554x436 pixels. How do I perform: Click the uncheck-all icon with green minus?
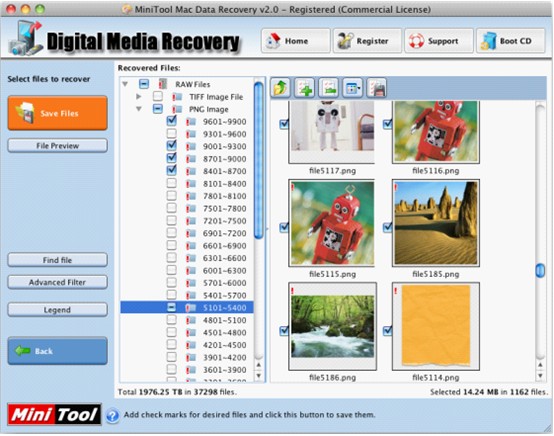click(329, 87)
